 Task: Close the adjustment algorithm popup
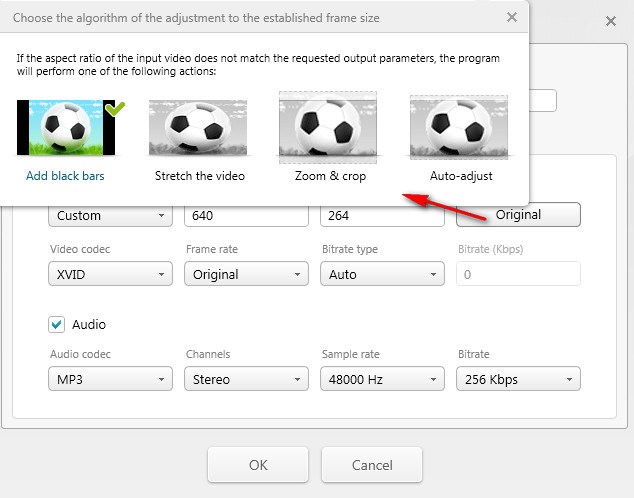point(512,17)
